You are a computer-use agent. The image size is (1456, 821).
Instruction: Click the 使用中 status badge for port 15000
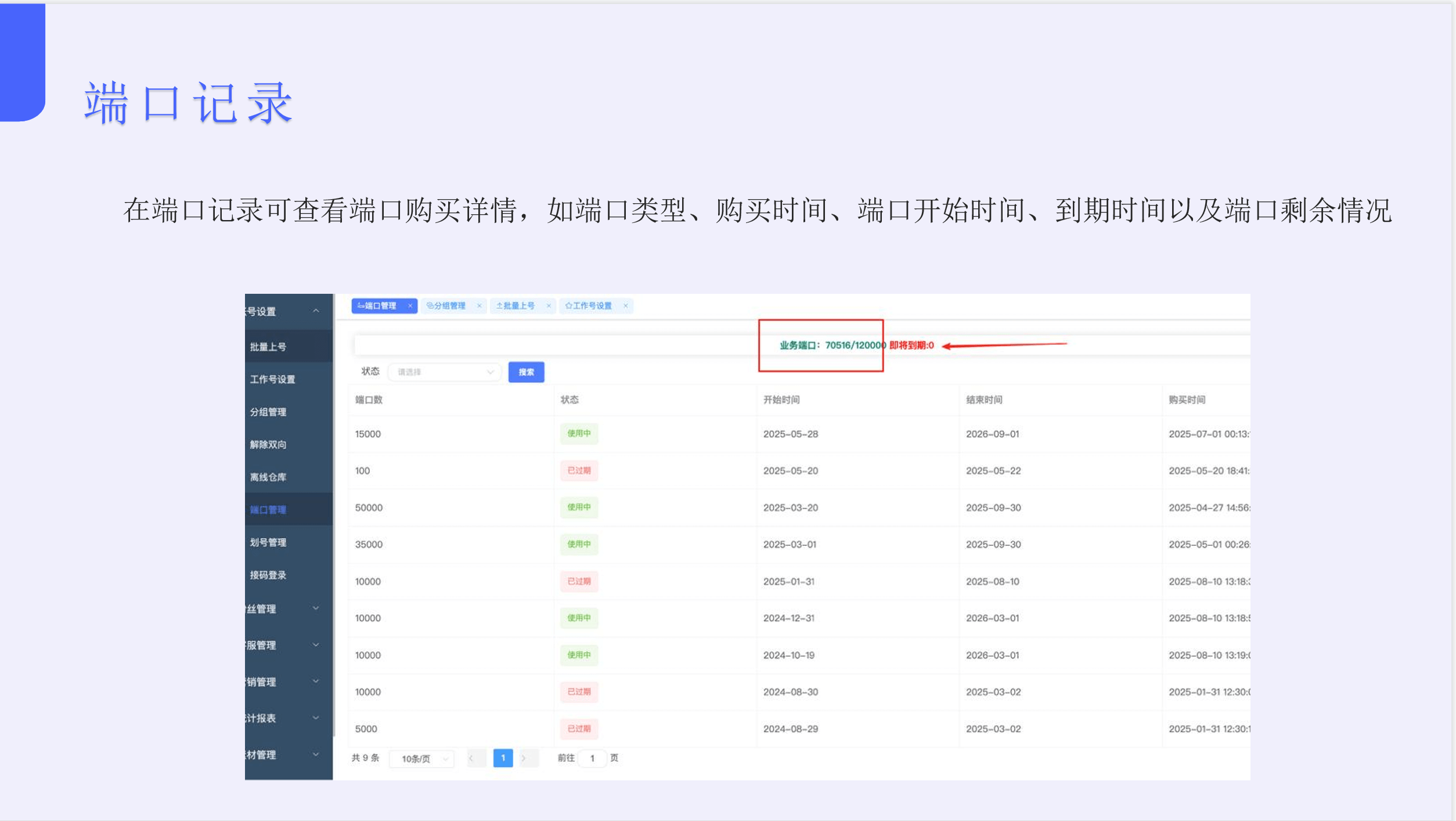coord(579,434)
